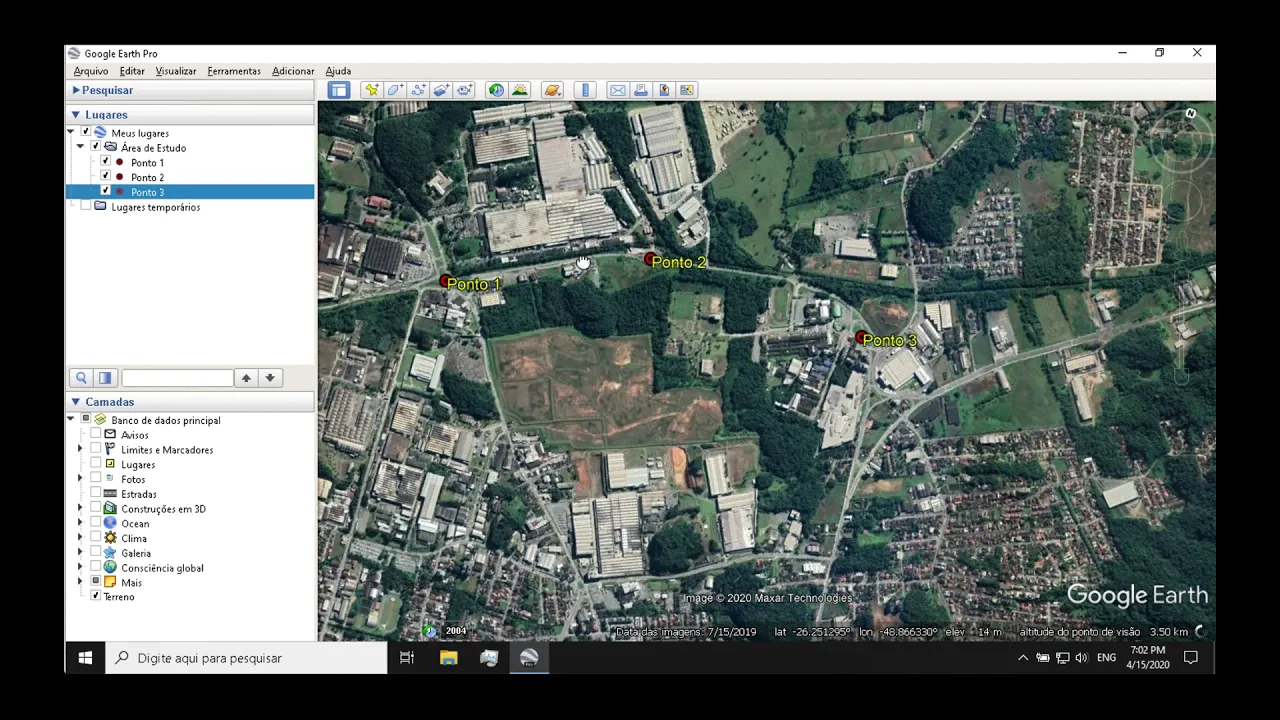
Task: Open the notification center on taskbar
Action: coord(1191,658)
